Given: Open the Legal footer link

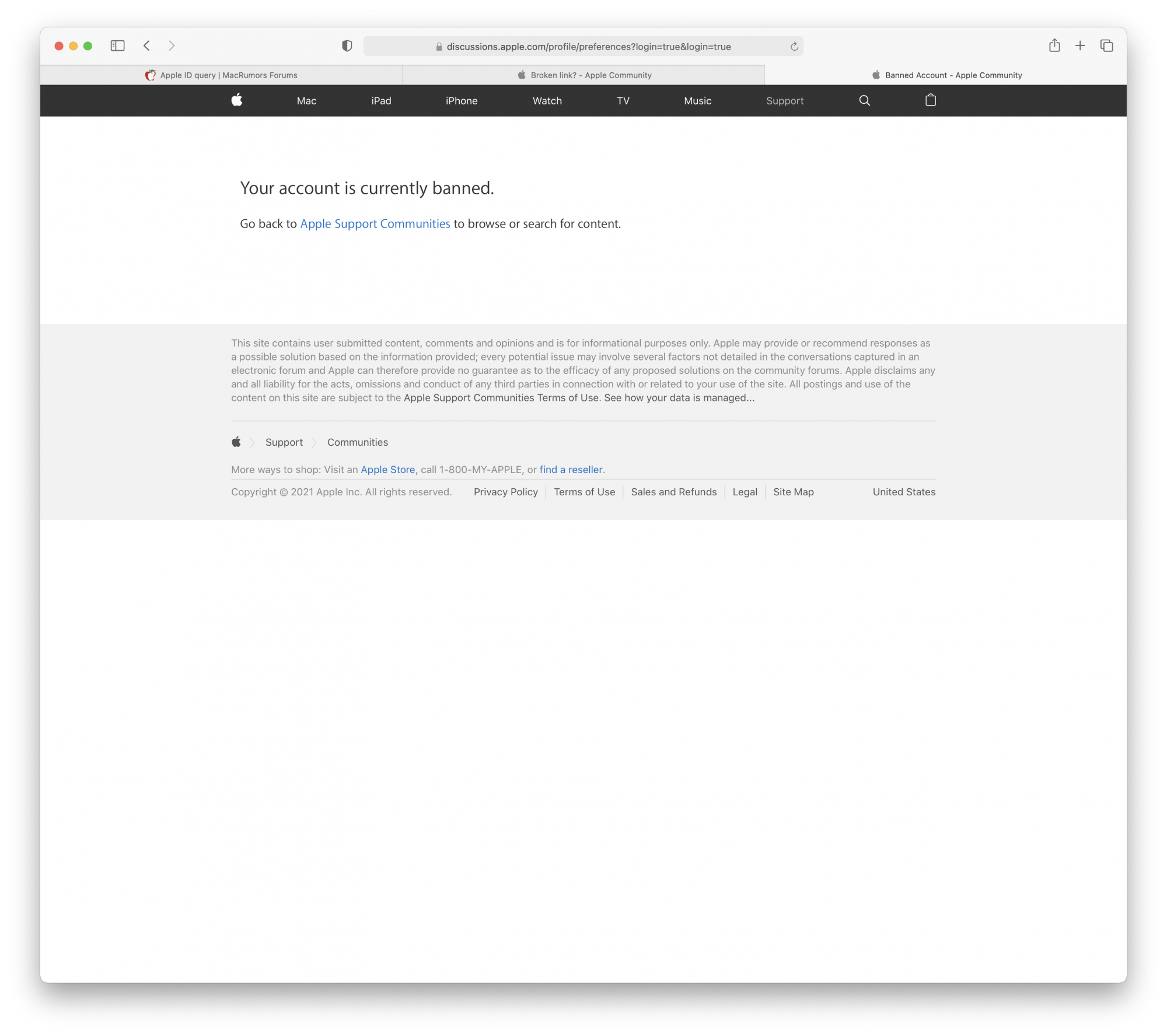Looking at the screenshot, I should coord(745,492).
